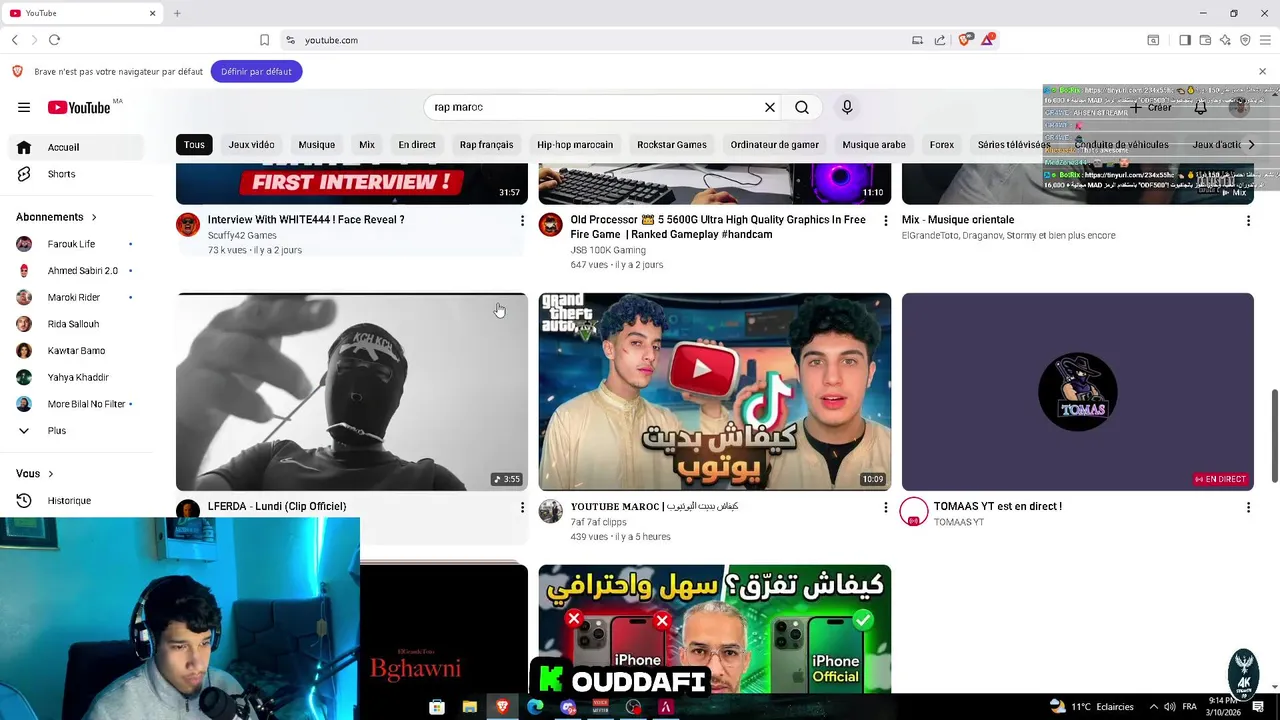1280x720 pixels.
Task: Open options for Mix - Musique orientale
Action: point(1248,220)
